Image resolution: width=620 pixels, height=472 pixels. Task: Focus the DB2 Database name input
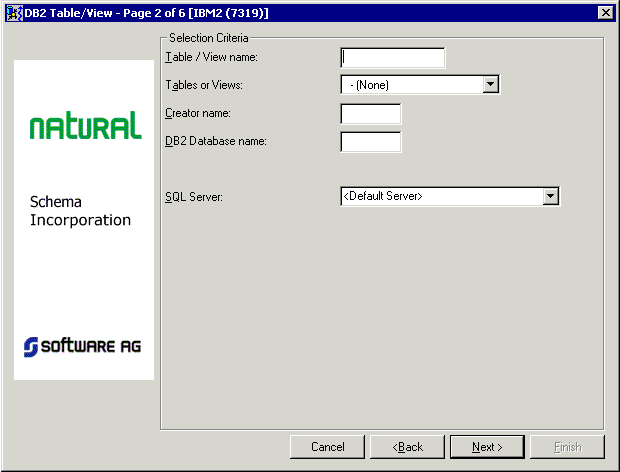[x=370, y=141]
